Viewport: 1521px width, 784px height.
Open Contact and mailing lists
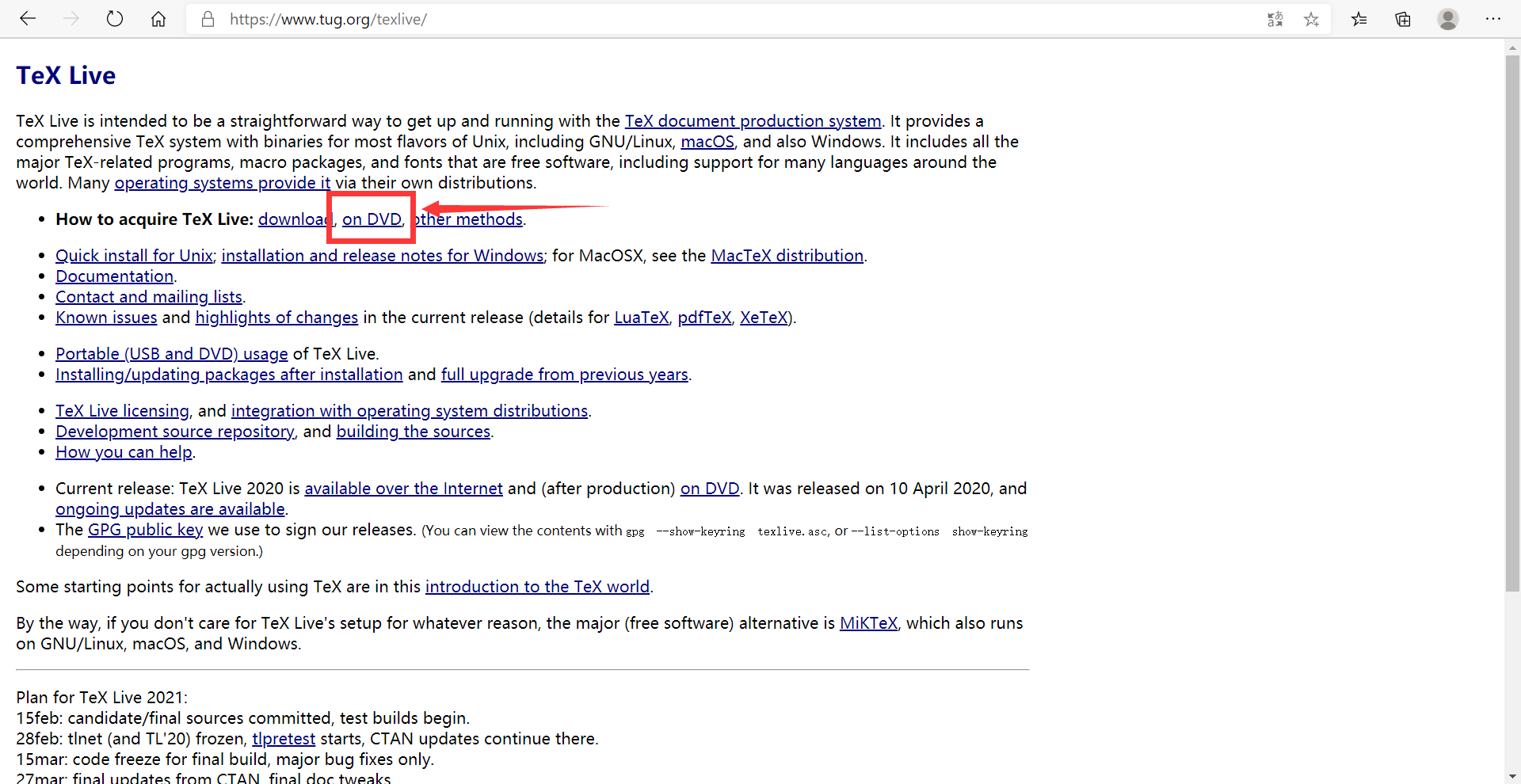[x=149, y=297]
